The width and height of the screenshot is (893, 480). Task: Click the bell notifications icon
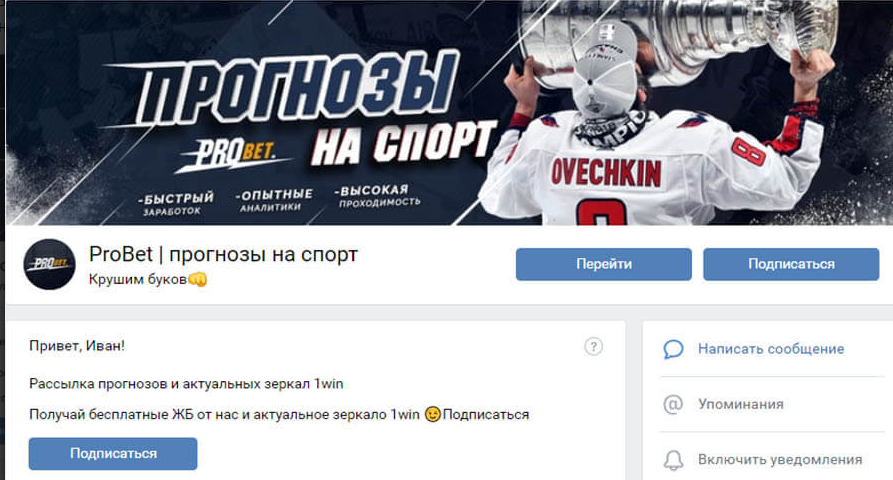(x=673, y=460)
